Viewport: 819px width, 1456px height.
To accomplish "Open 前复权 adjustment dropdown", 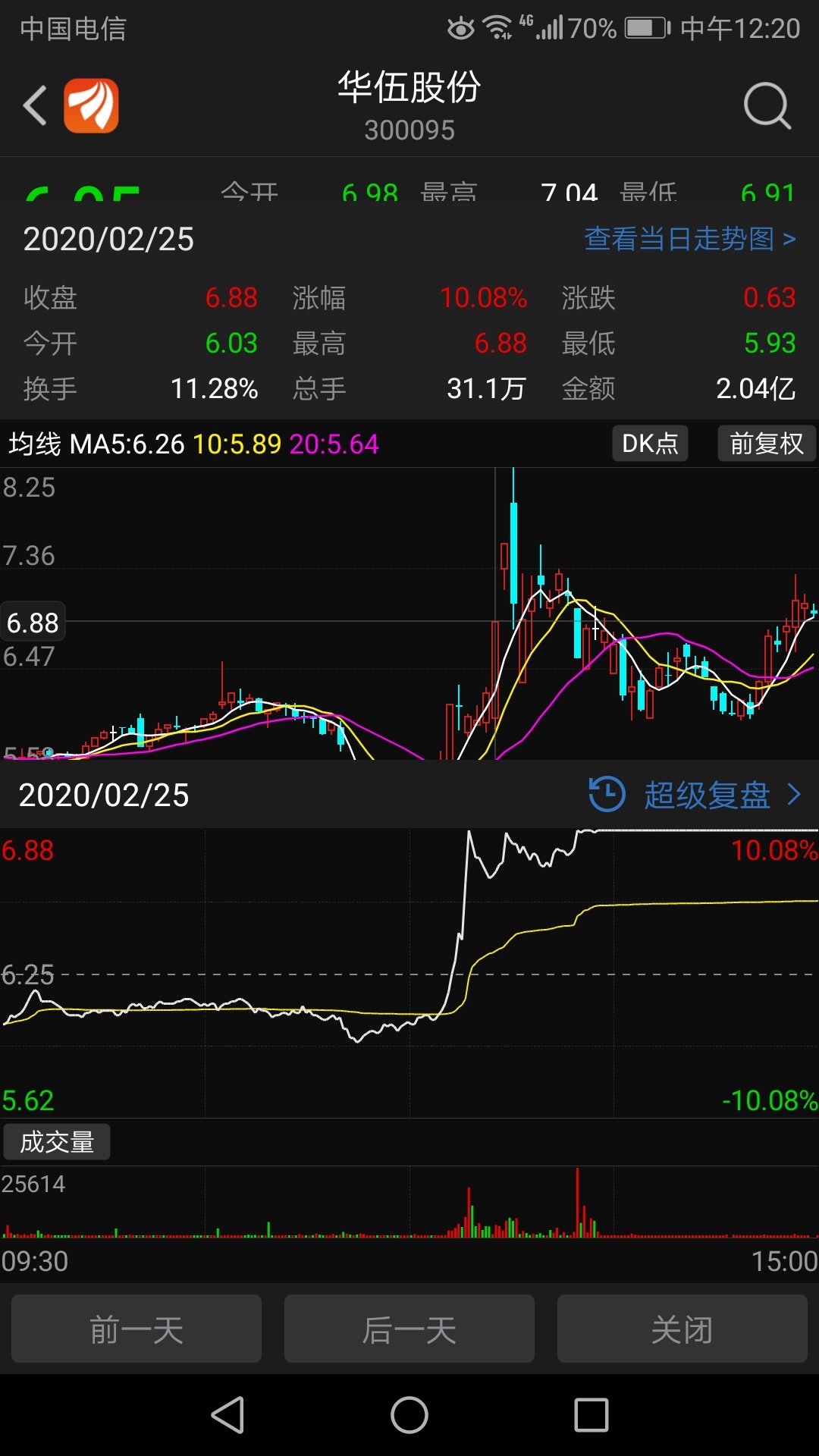I will tap(767, 443).
